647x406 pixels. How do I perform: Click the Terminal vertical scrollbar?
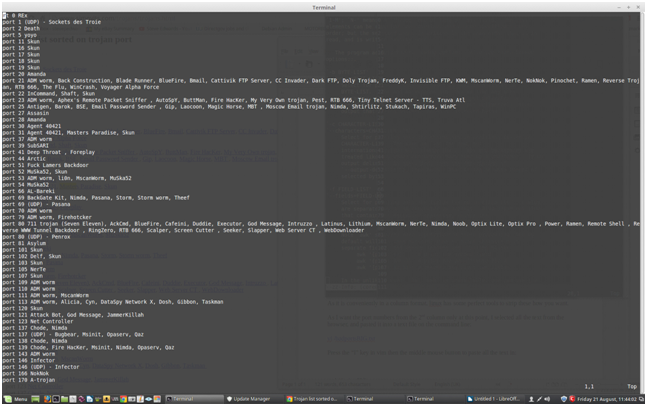coord(642,200)
